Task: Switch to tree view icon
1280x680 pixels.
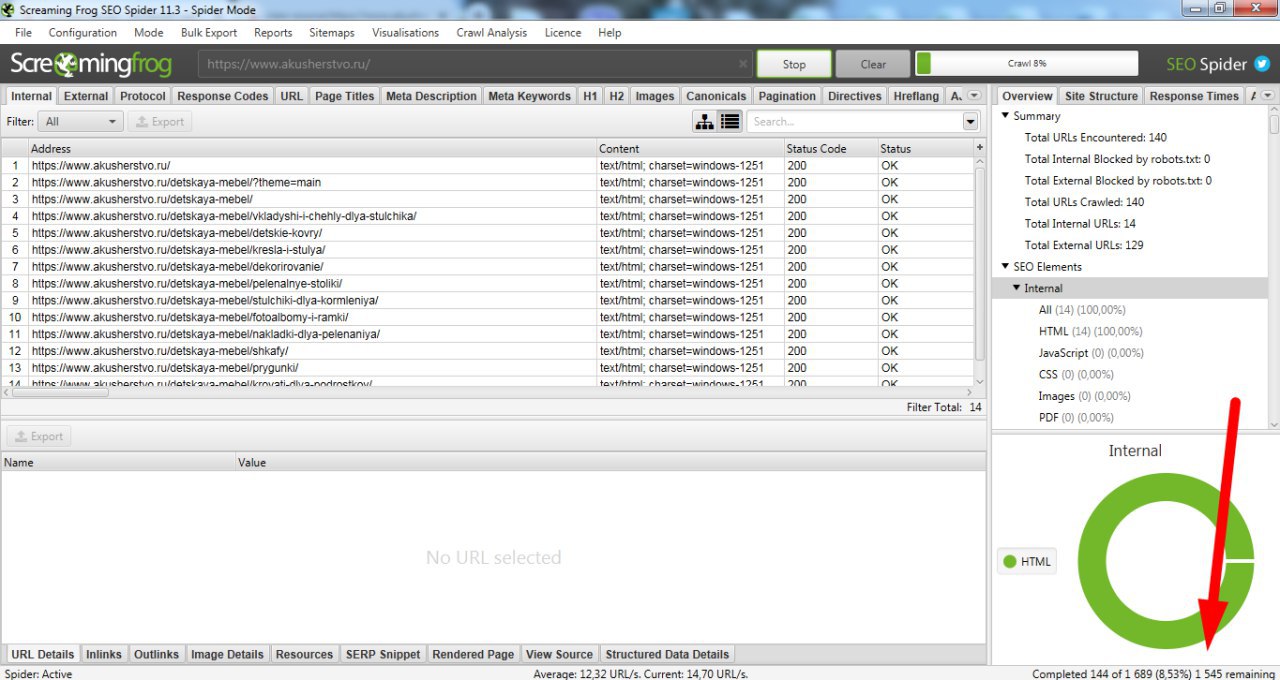Action: tap(705, 121)
